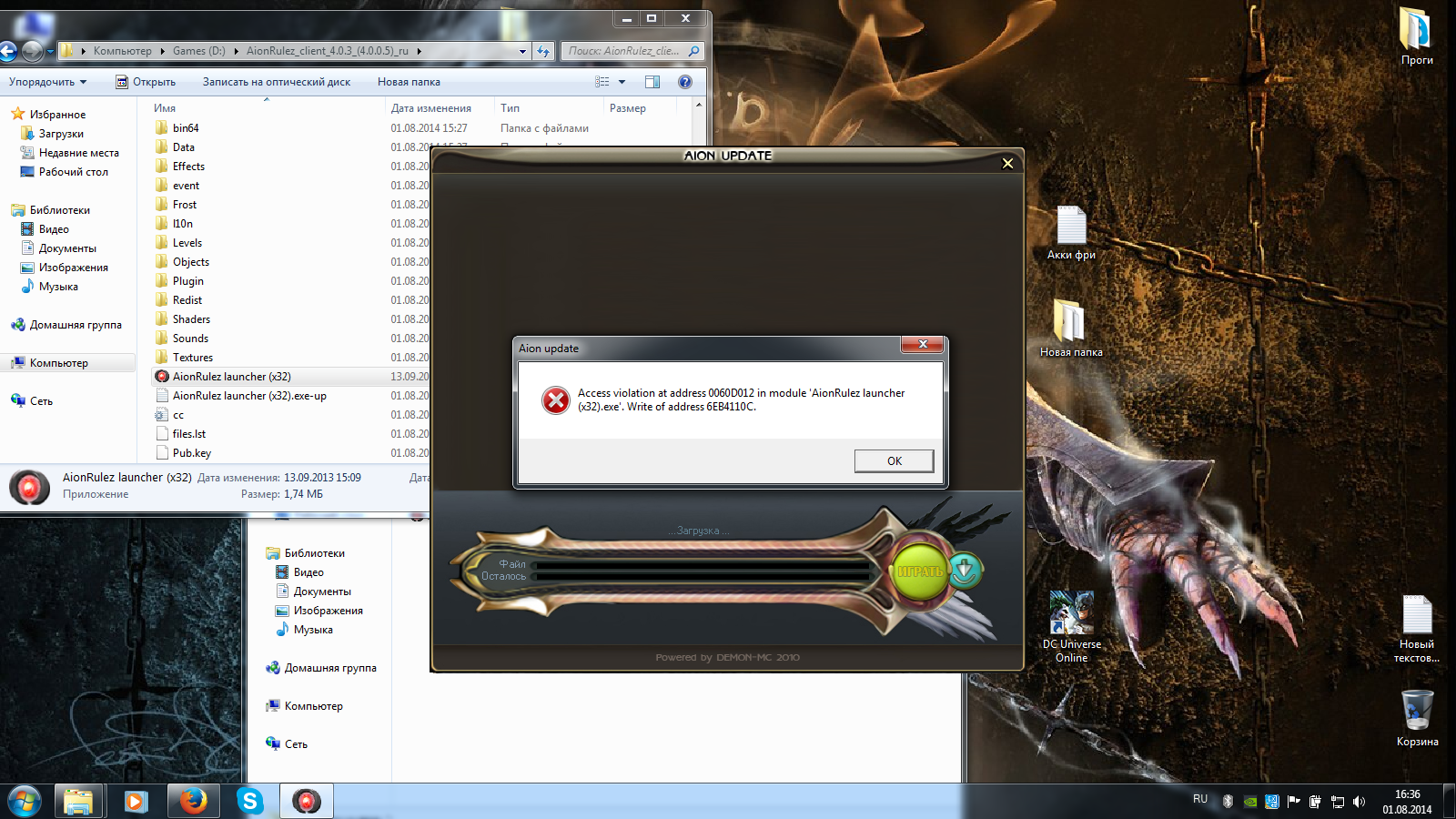Click the RU language indicator in tray
The height and width of the screenshot is (819, 1456).
[x=1200, y=799]
